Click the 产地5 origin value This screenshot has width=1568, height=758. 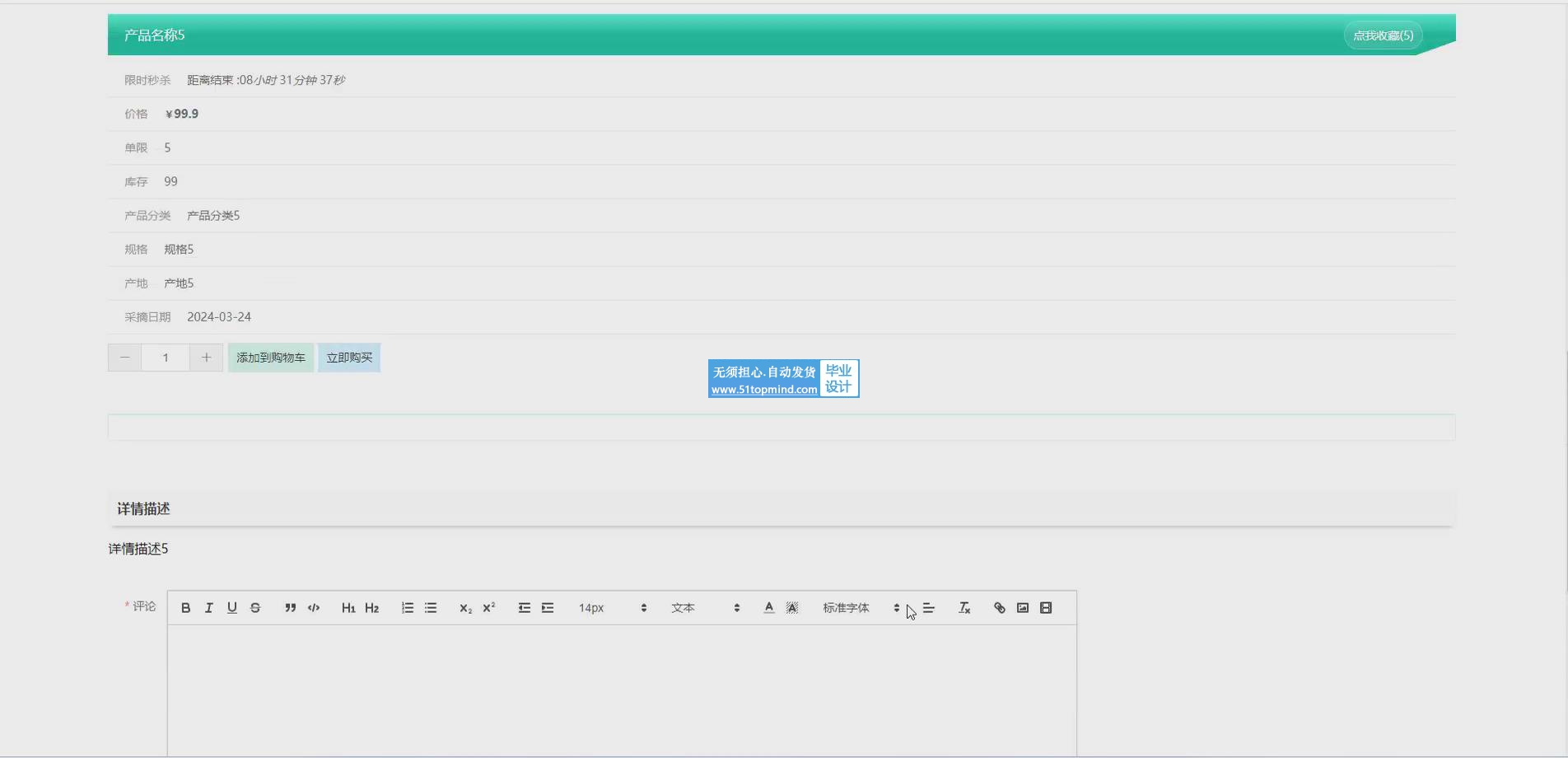[179, 283]
